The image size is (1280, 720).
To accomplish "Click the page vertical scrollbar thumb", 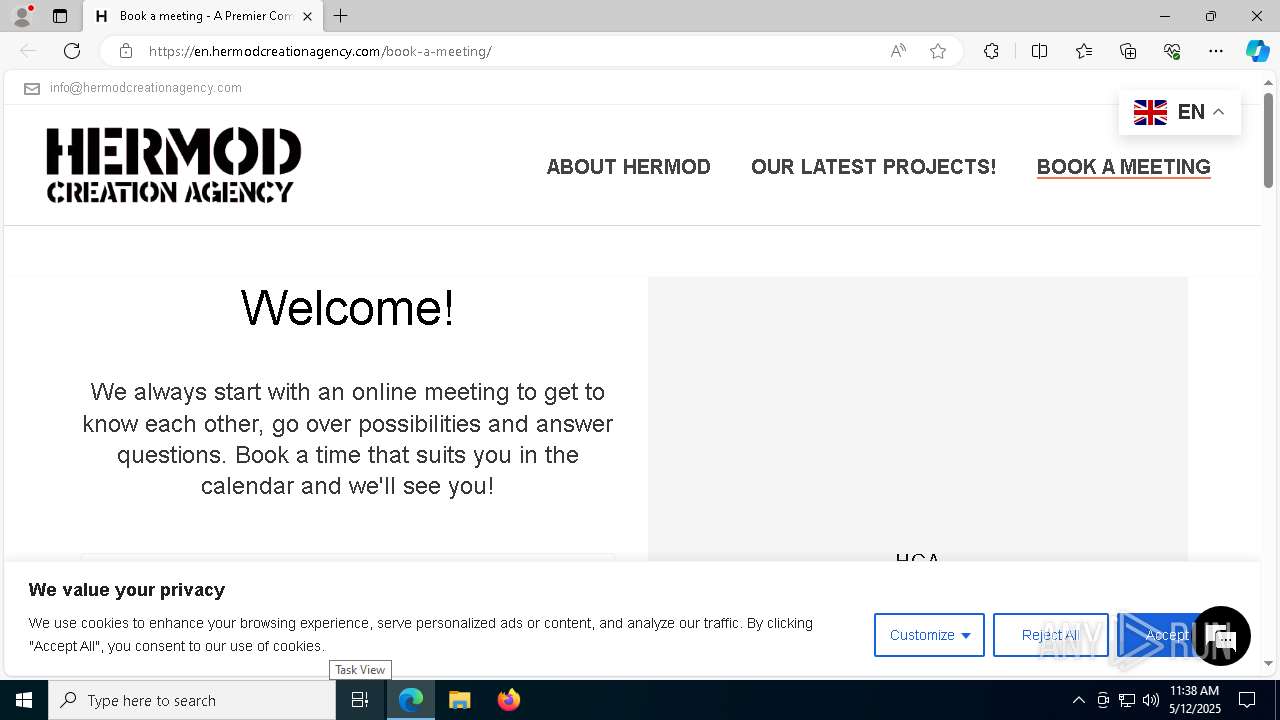I will coord(1268,140).
